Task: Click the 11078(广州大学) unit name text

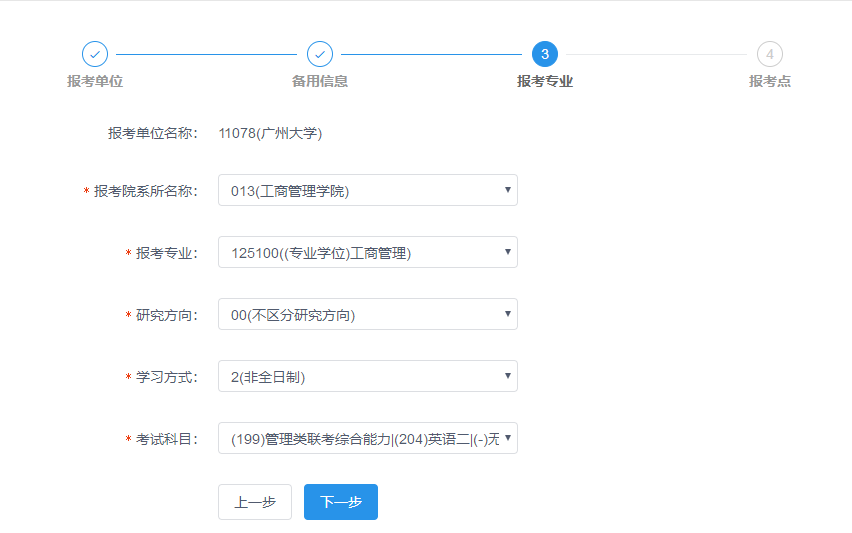Action: (x=270, y=132)
